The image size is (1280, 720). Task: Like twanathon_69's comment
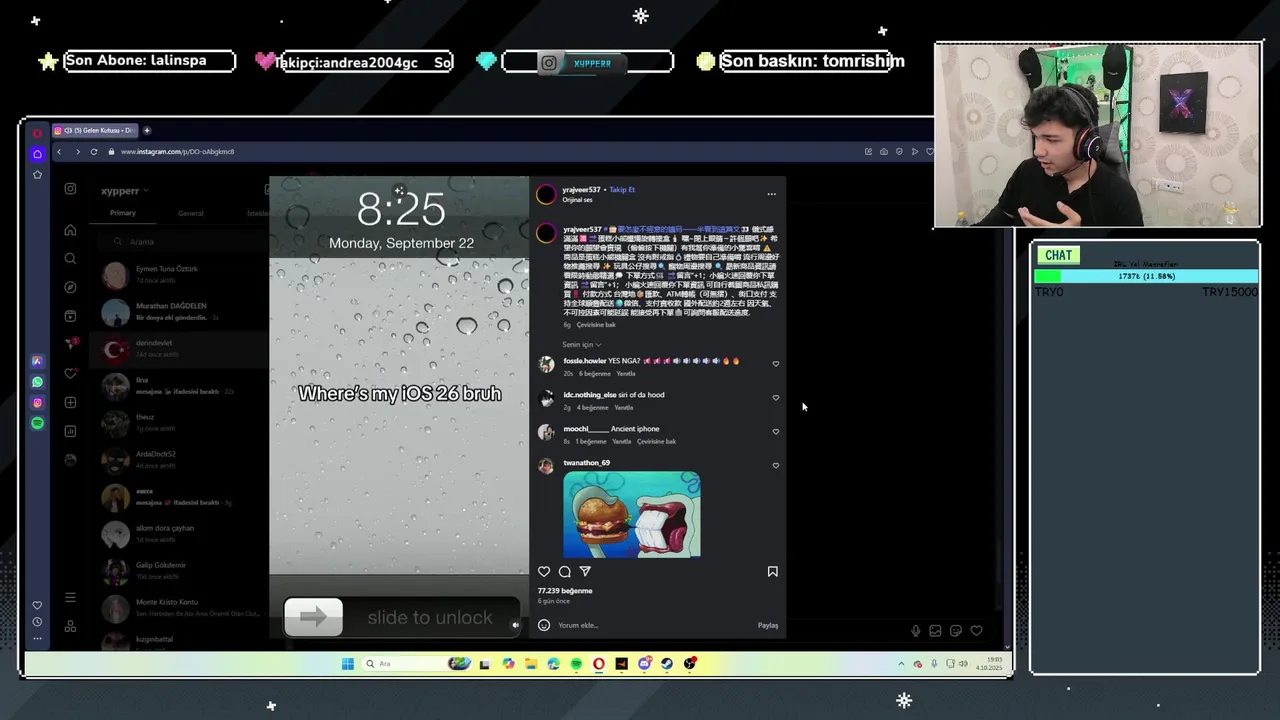click(776, 466)
